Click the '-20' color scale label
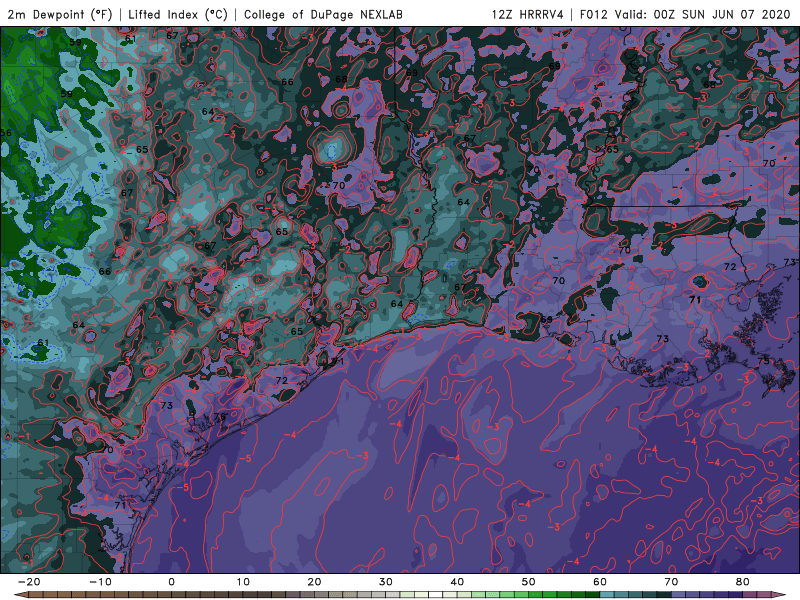800x600 pixels. 28,582
